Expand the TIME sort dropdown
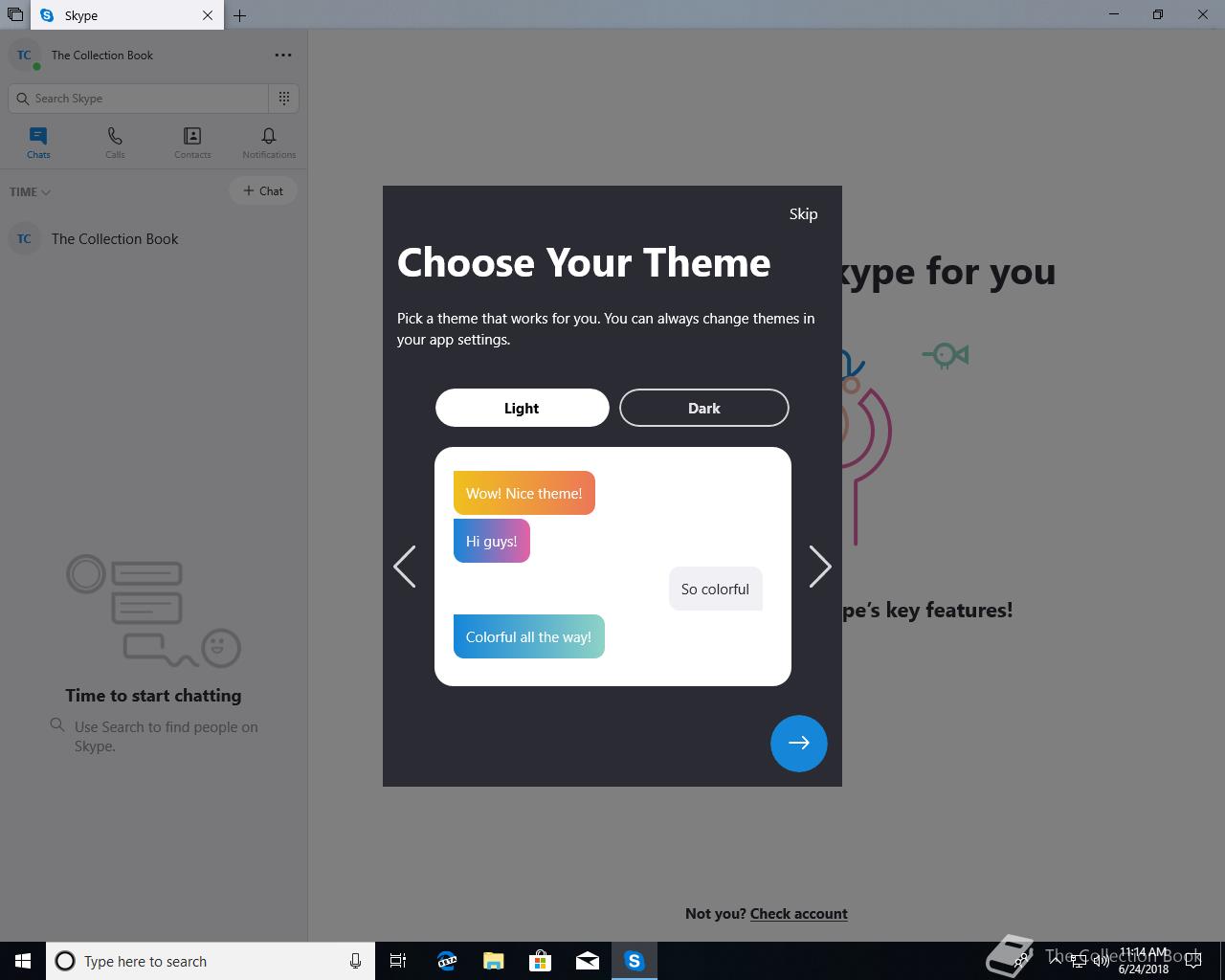Screen dimensions: 1225x980 click(x=30, y=191)
